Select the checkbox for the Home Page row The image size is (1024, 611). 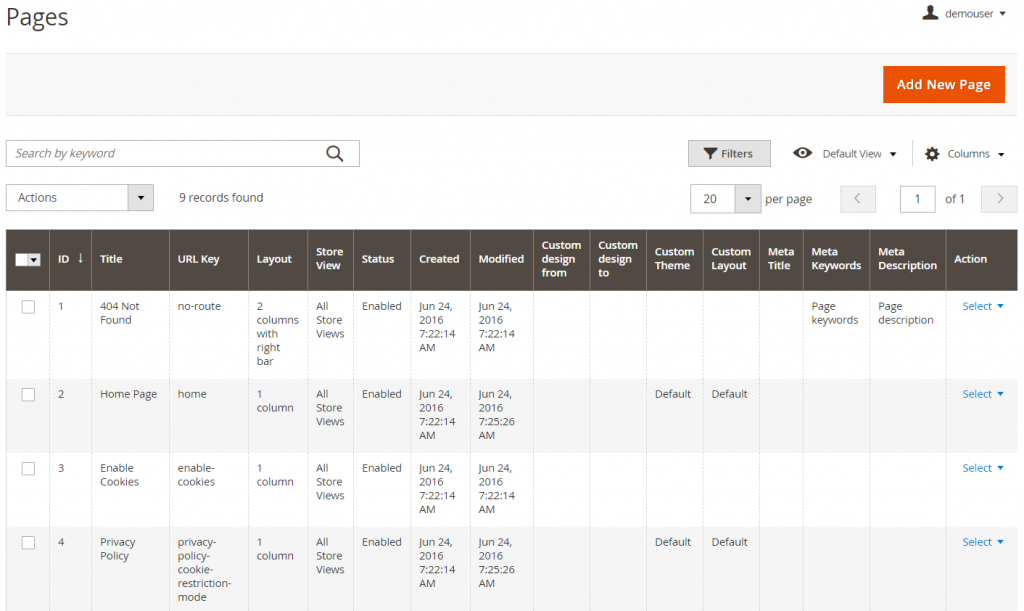tap(28, 395)
